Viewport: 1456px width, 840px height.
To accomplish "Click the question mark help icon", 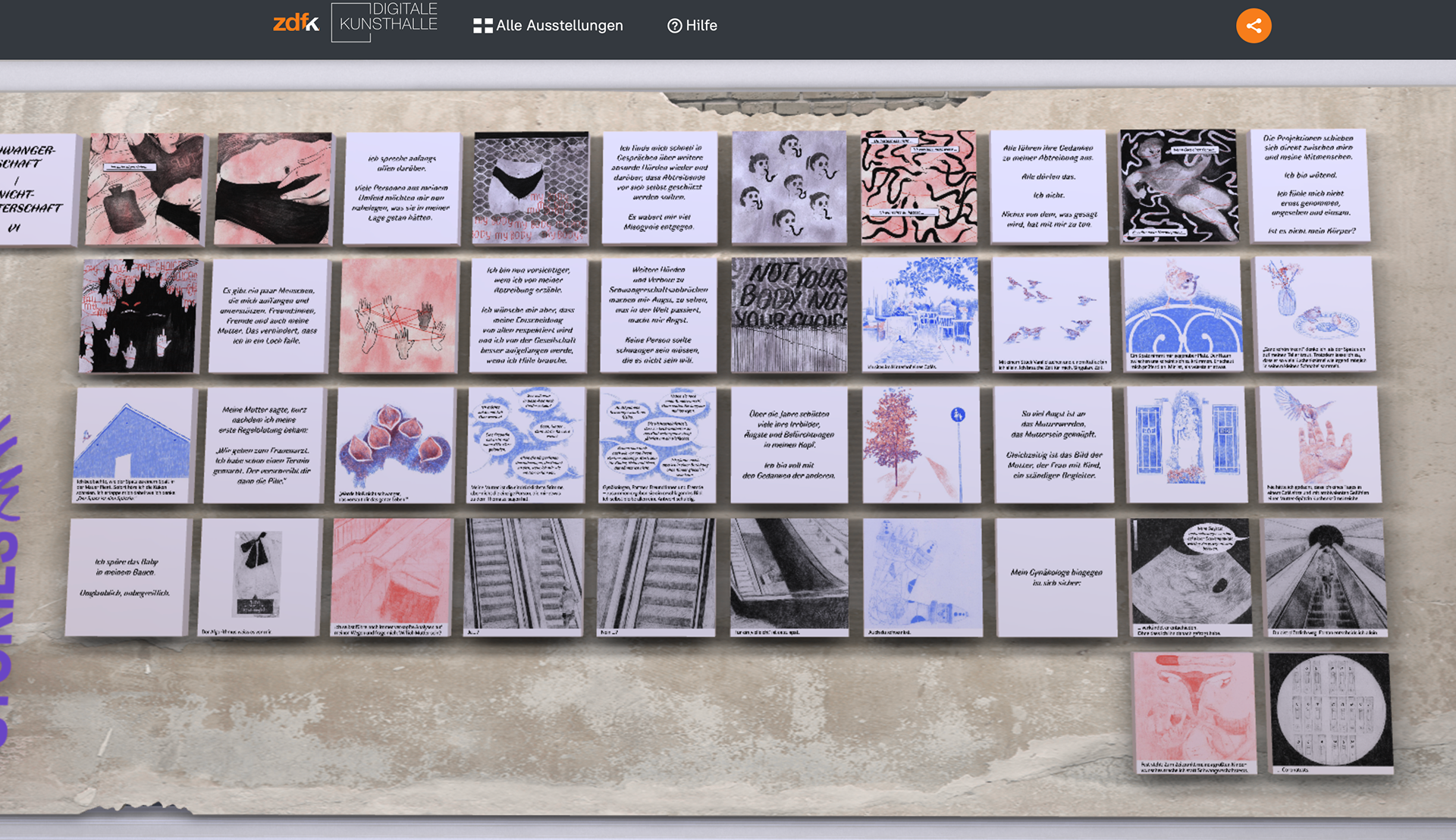I will 674,26.
